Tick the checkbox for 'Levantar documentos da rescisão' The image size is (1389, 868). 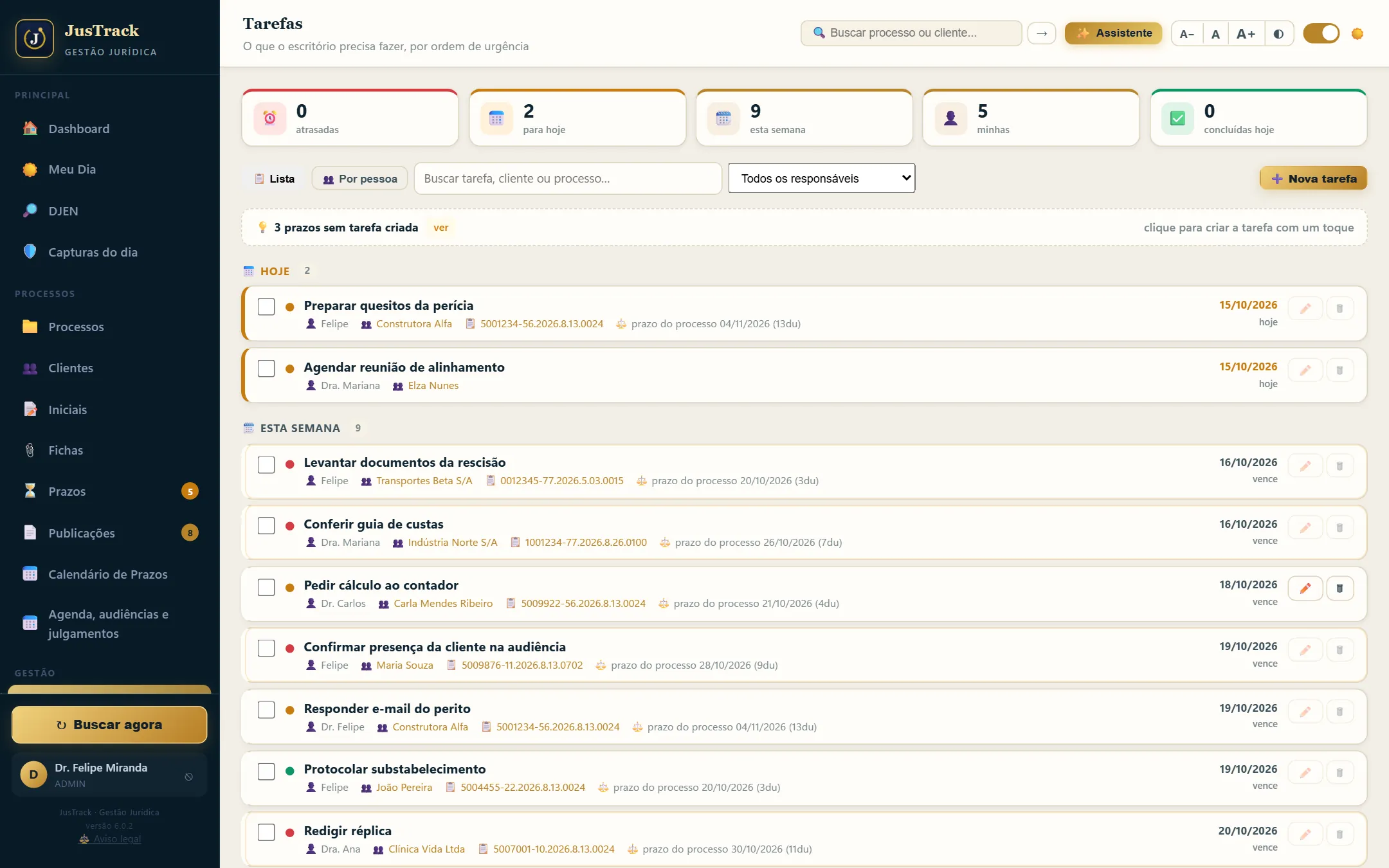266,464
